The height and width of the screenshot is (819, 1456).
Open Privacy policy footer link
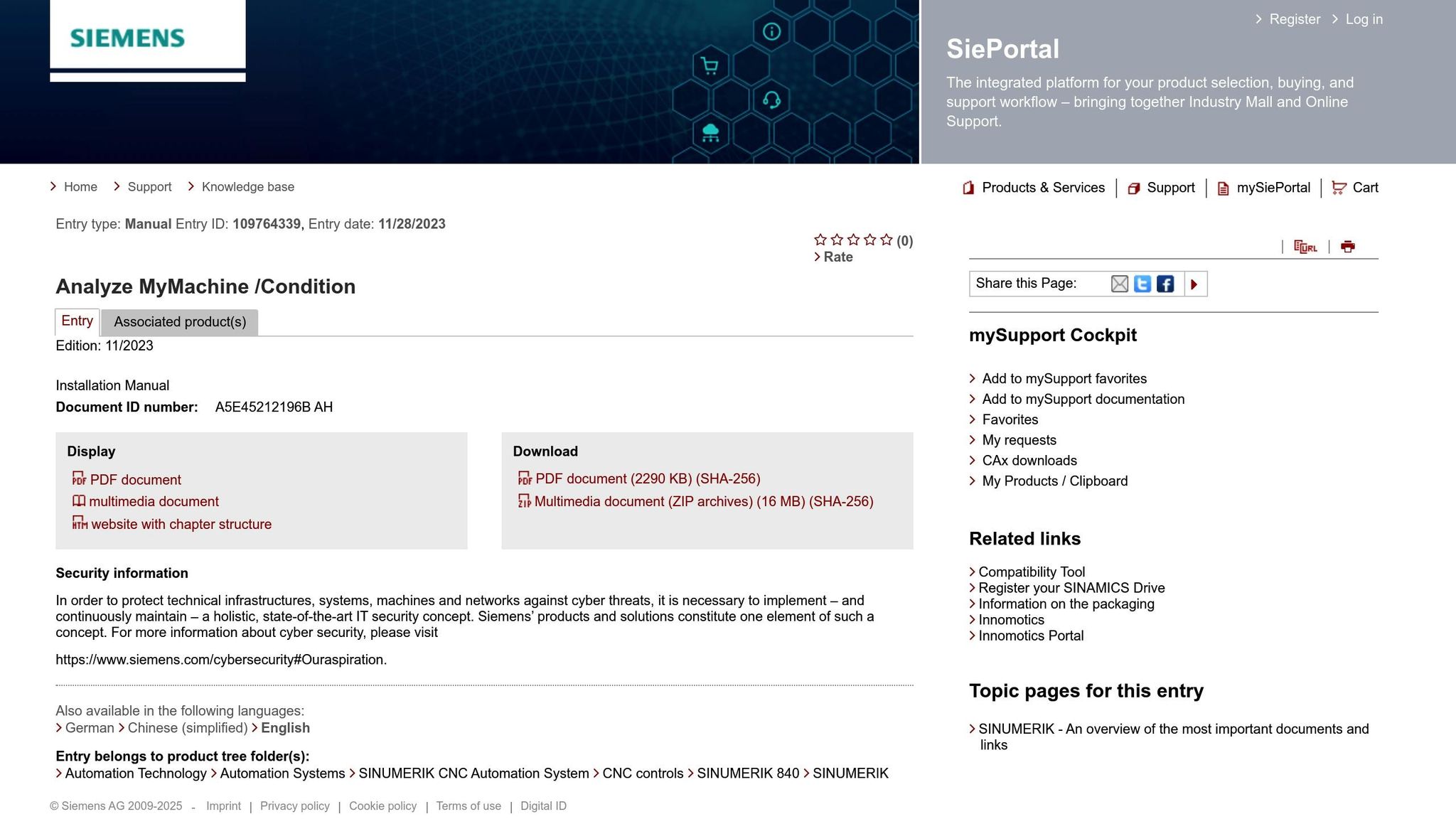(x=295, y=806)
